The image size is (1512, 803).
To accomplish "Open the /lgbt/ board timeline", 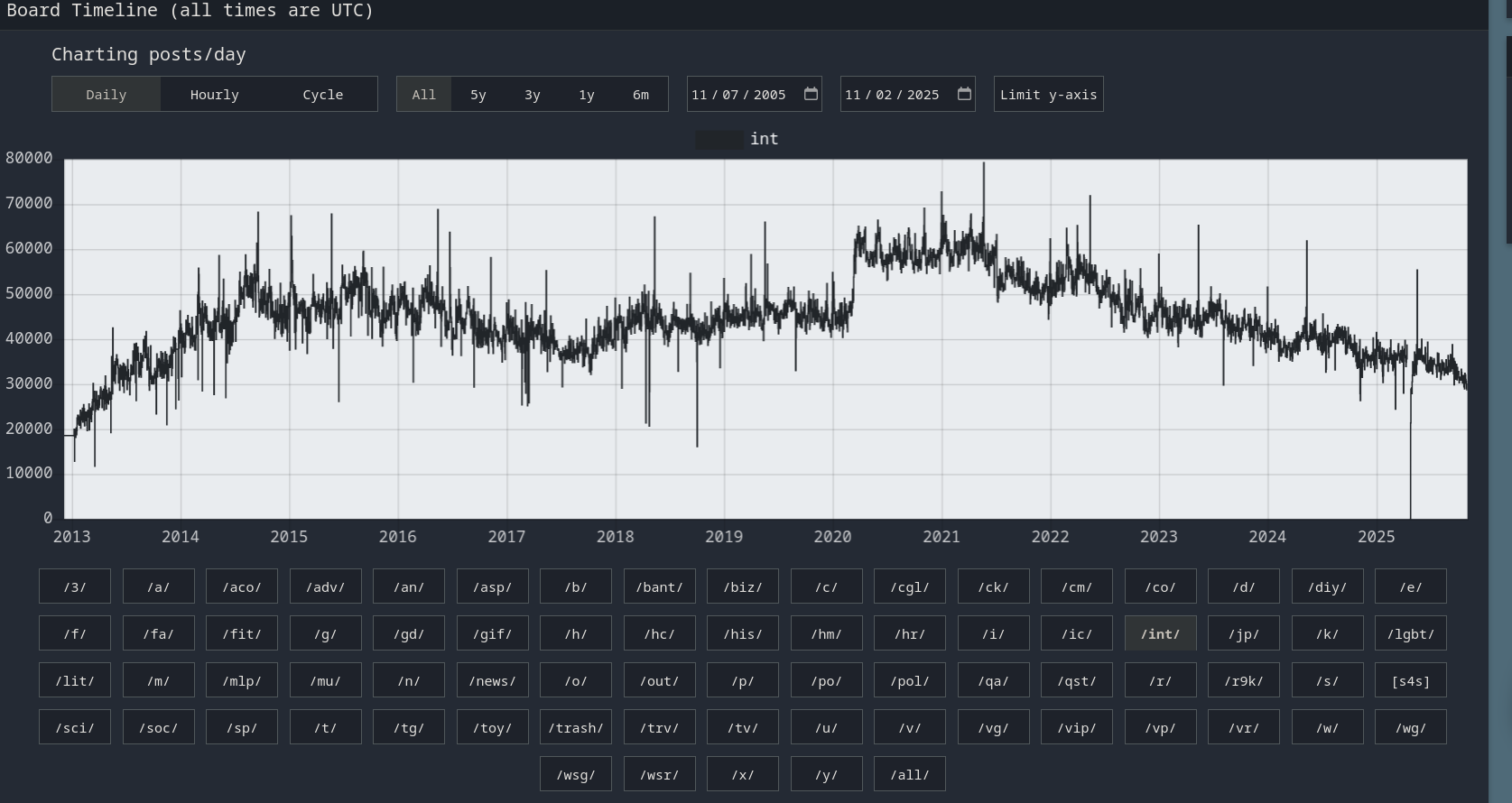I will [x=1411, y=633].
